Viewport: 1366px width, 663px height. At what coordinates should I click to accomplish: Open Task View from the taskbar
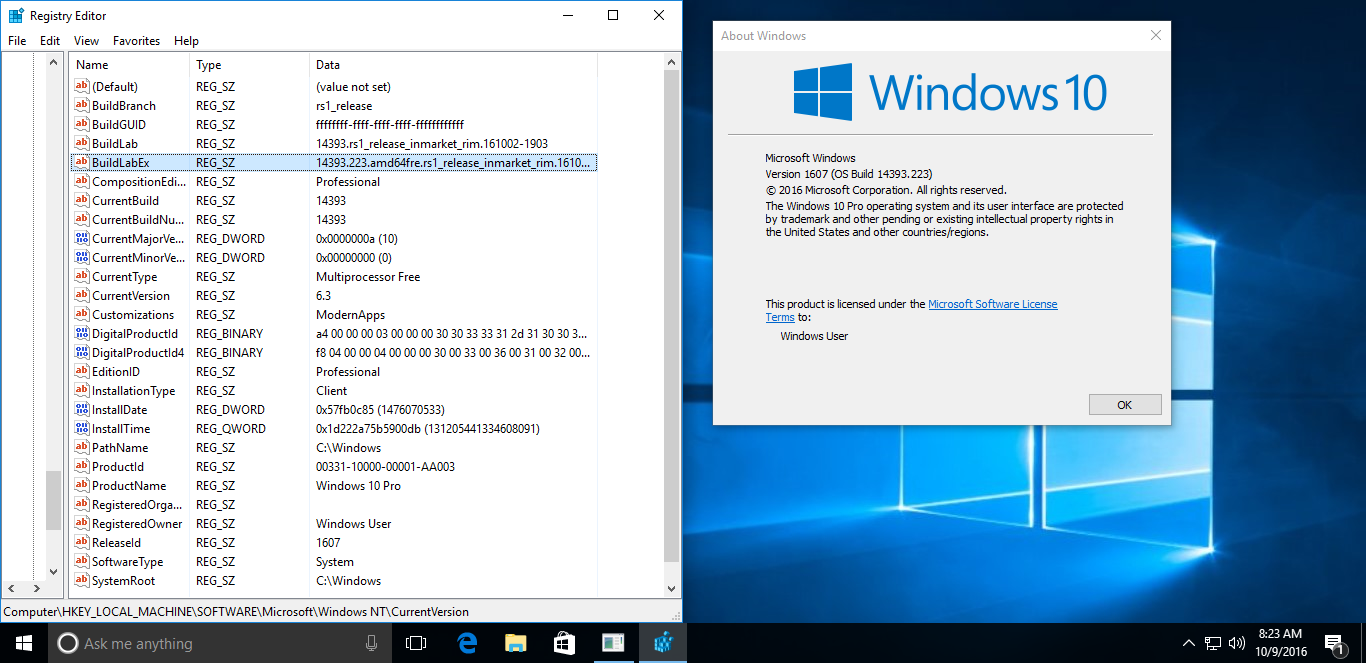(x=416, y=643)
